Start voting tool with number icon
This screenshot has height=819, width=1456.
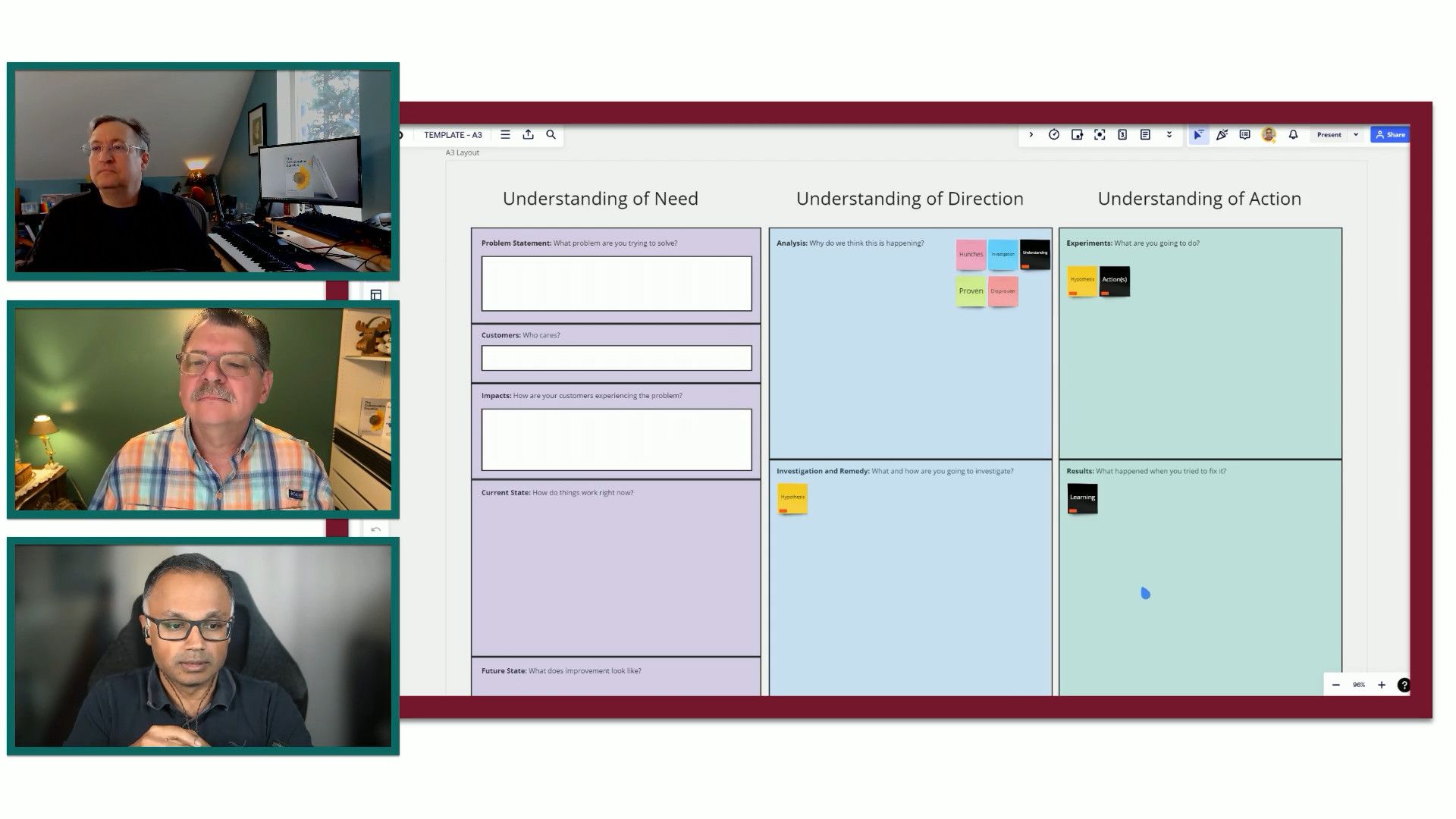coord(1122,135)
